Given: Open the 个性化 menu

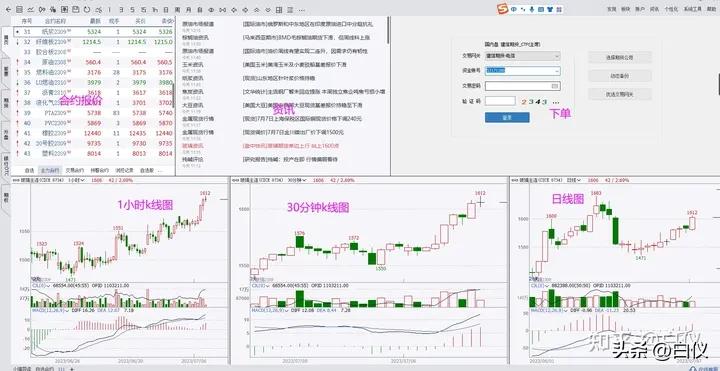Looking at the screenshot, I should pos(671,9).
